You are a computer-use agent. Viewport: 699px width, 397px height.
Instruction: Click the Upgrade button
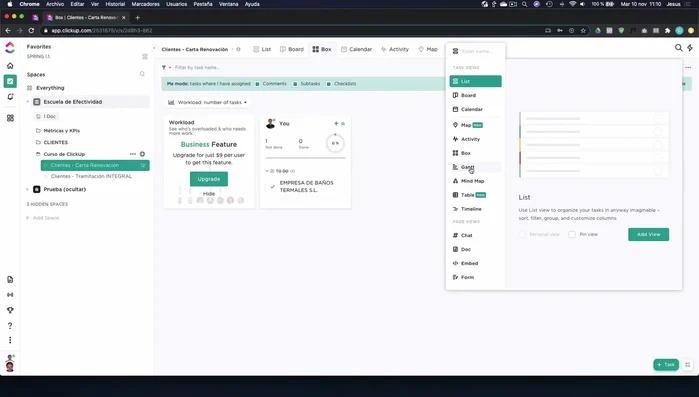(209, 179)
